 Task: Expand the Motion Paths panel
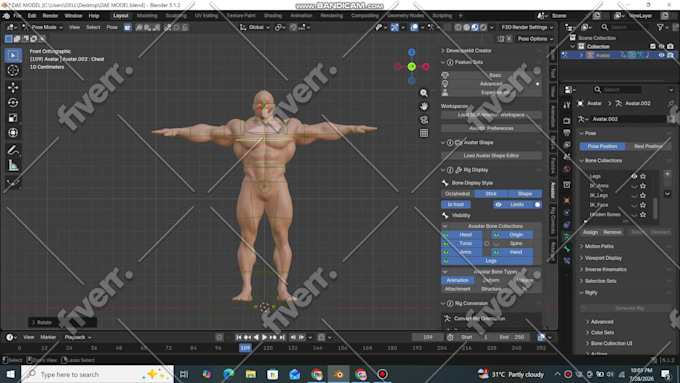[x=598, y=246]
